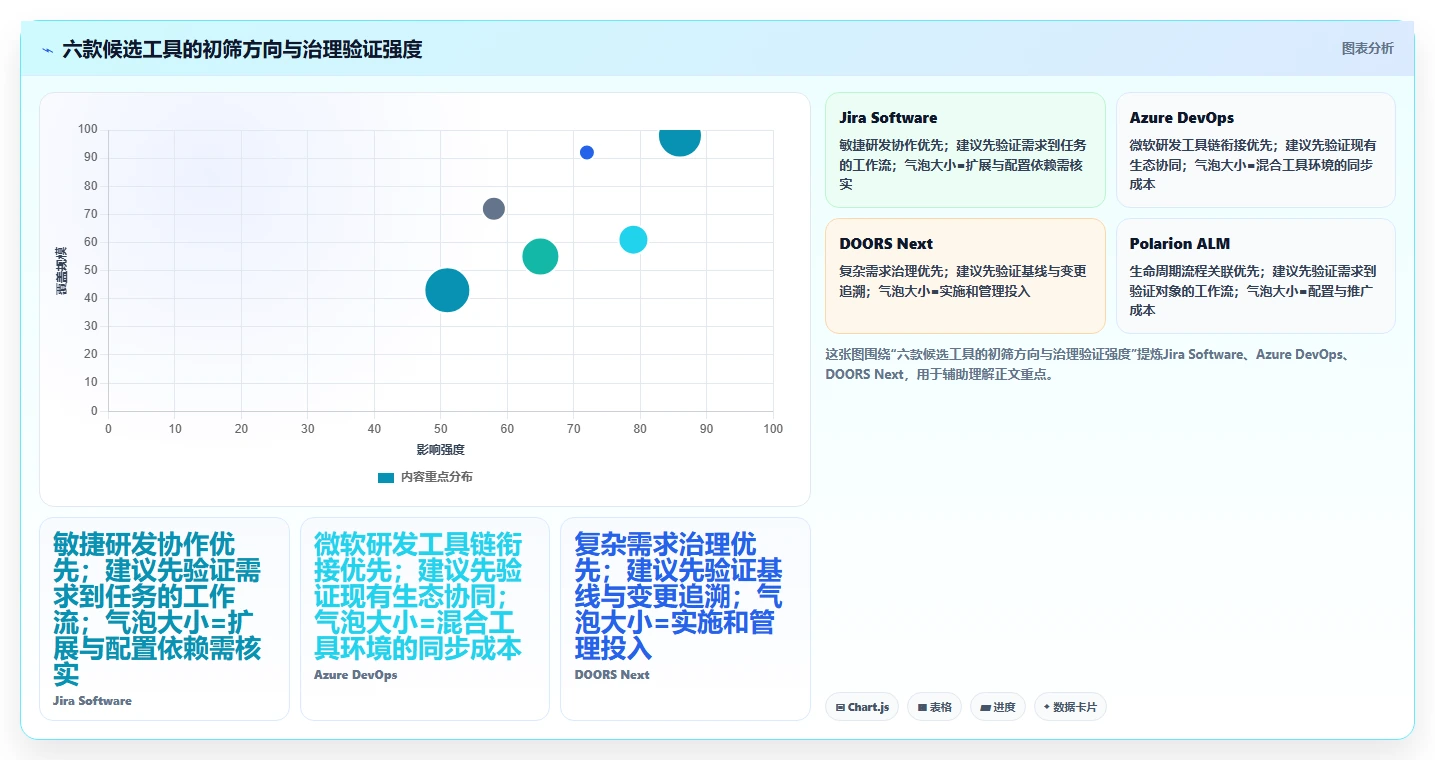Toggle the 内容重点分布 legend entry

[x=425, y=477]
